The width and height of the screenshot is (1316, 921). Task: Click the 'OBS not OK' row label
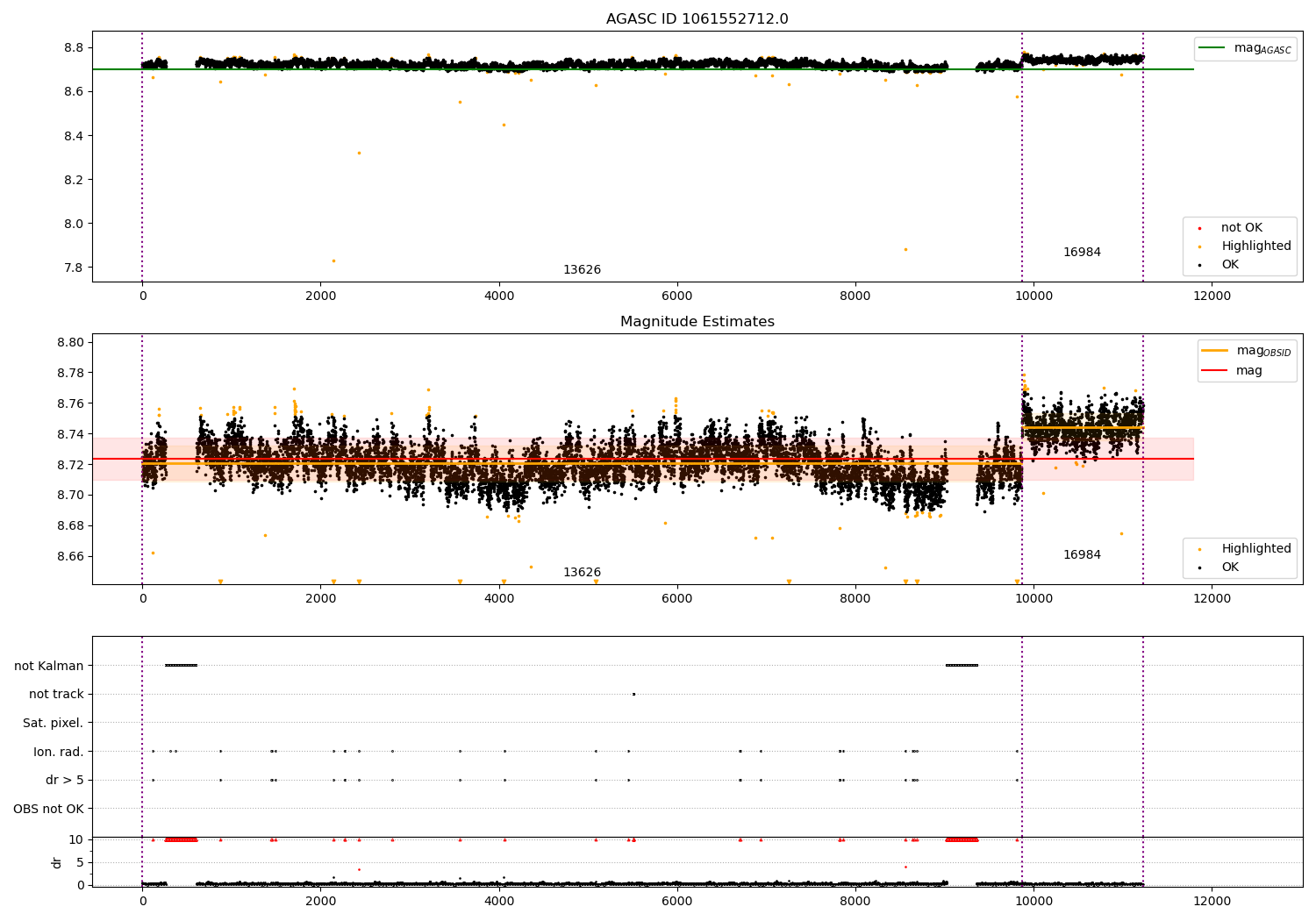49,809
